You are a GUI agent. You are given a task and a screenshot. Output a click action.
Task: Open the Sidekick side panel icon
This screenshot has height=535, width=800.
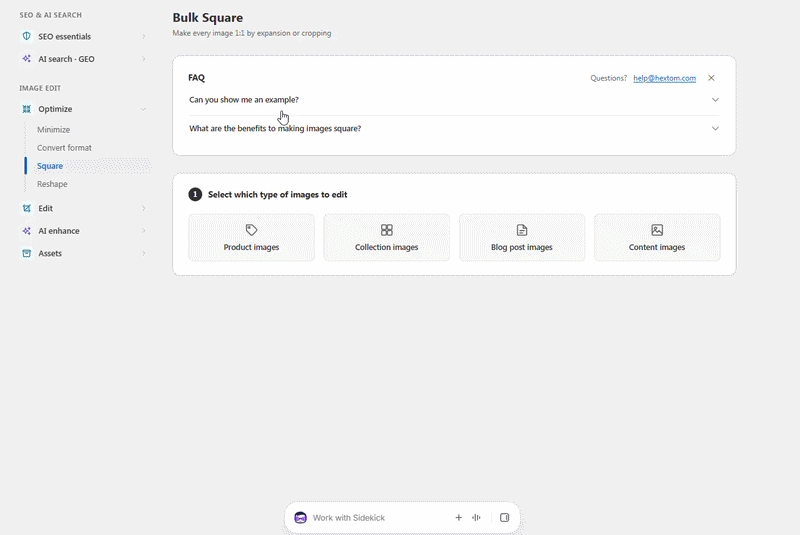click(x=505, y=518)
